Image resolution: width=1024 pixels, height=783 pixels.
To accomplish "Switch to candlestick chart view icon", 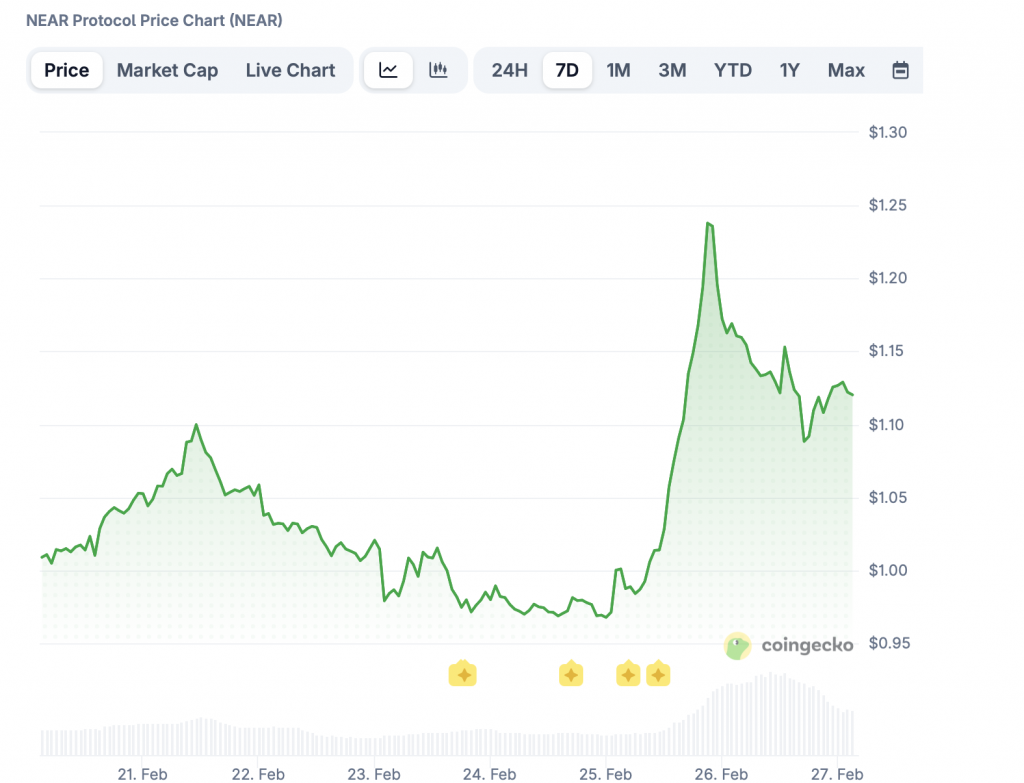I will click(x=438, y=70).
